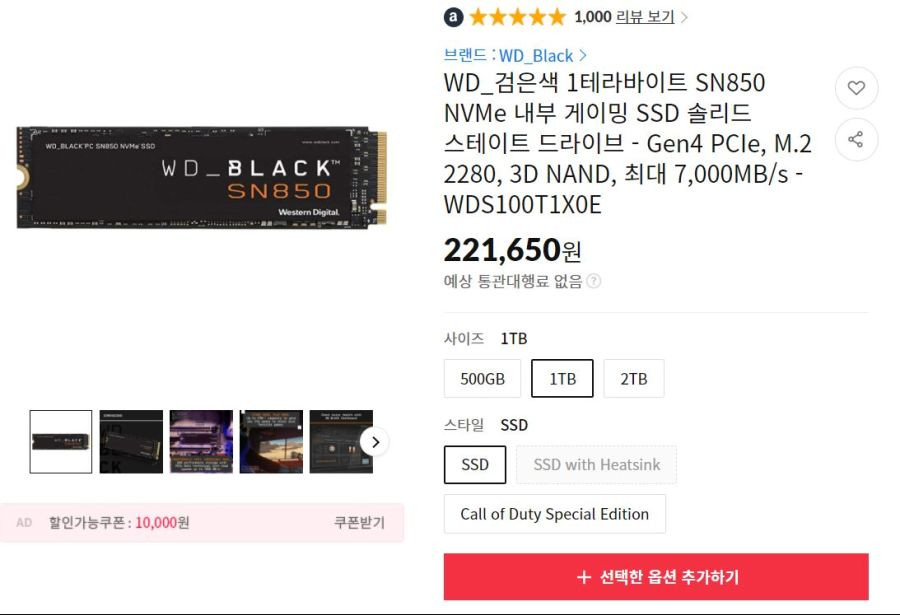Open the main SN850 product image
The image size is (900, 615).
point(201,177)
